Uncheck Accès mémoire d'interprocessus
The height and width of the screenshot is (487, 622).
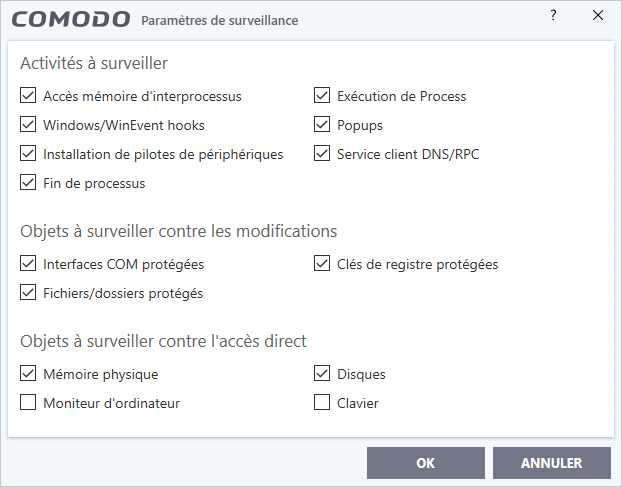(28, 96)
